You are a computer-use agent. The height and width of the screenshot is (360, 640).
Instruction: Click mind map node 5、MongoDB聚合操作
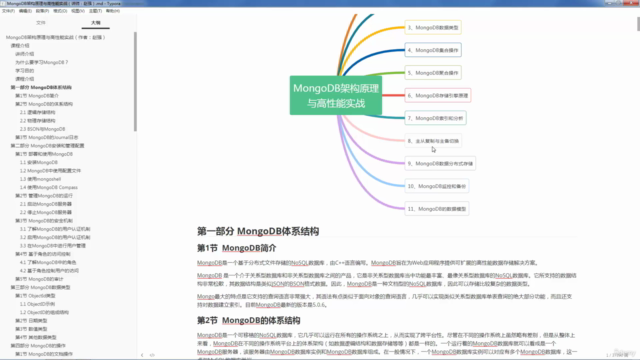point(433,73)
